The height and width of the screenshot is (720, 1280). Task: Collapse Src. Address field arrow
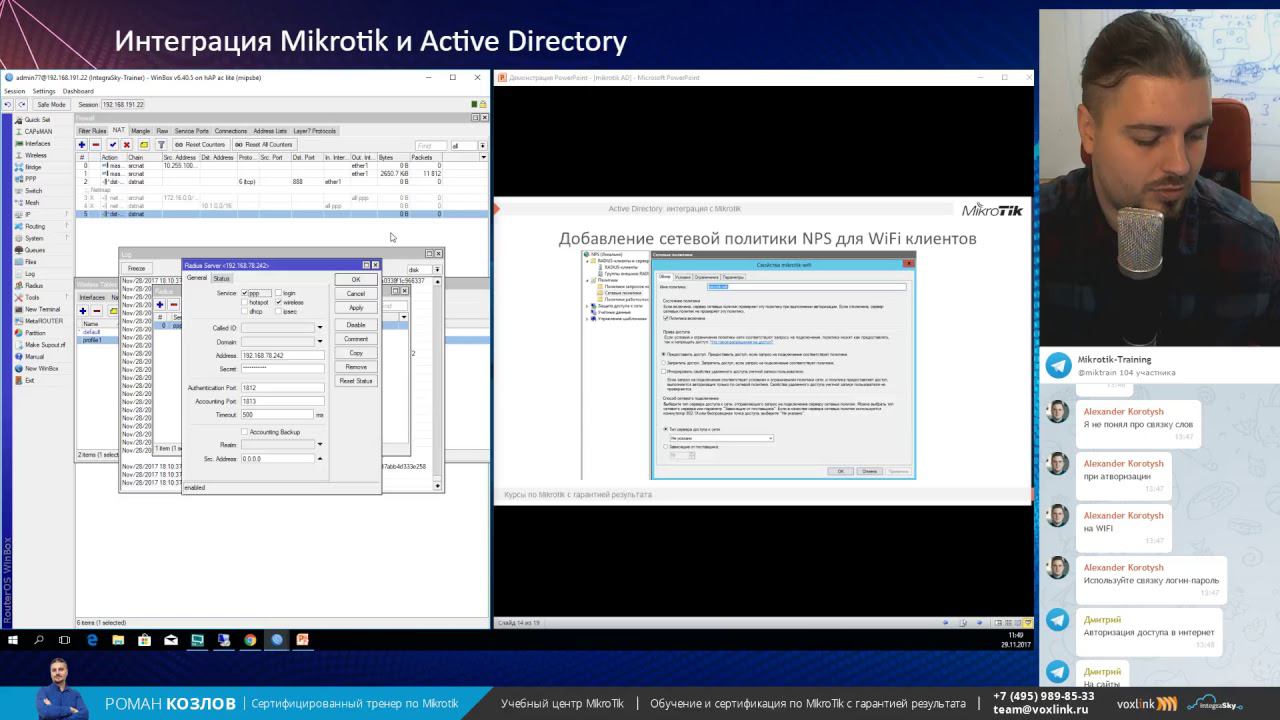tap(320, 459)
